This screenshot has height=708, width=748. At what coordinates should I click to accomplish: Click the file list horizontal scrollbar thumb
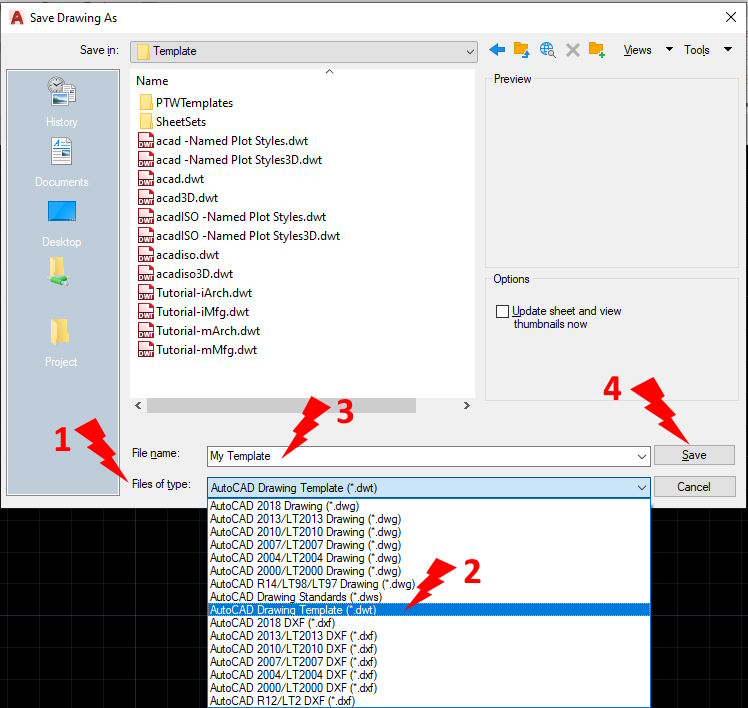(x=281, y=406)
